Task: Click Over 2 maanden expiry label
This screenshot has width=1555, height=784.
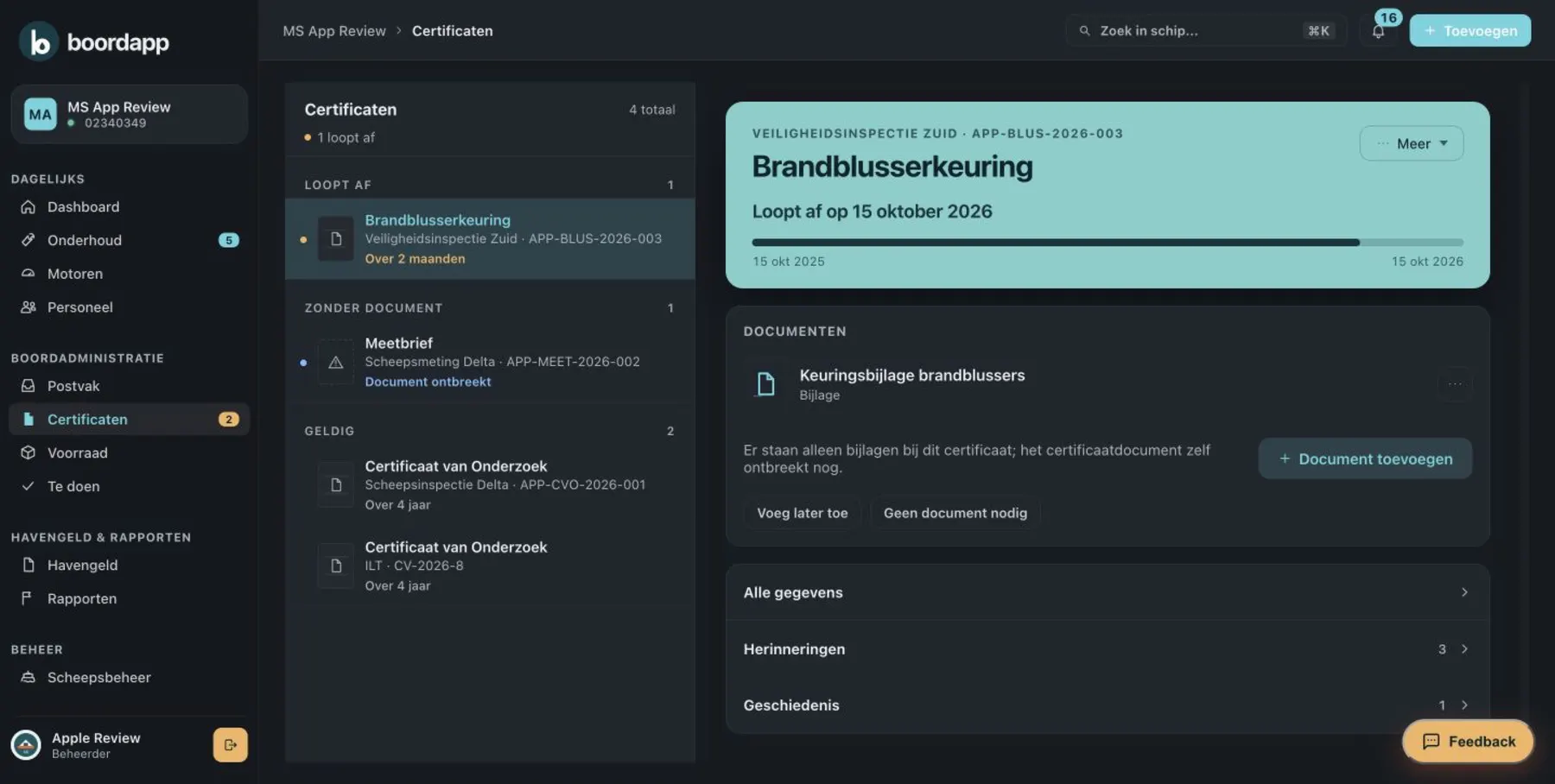Action: 415,259
